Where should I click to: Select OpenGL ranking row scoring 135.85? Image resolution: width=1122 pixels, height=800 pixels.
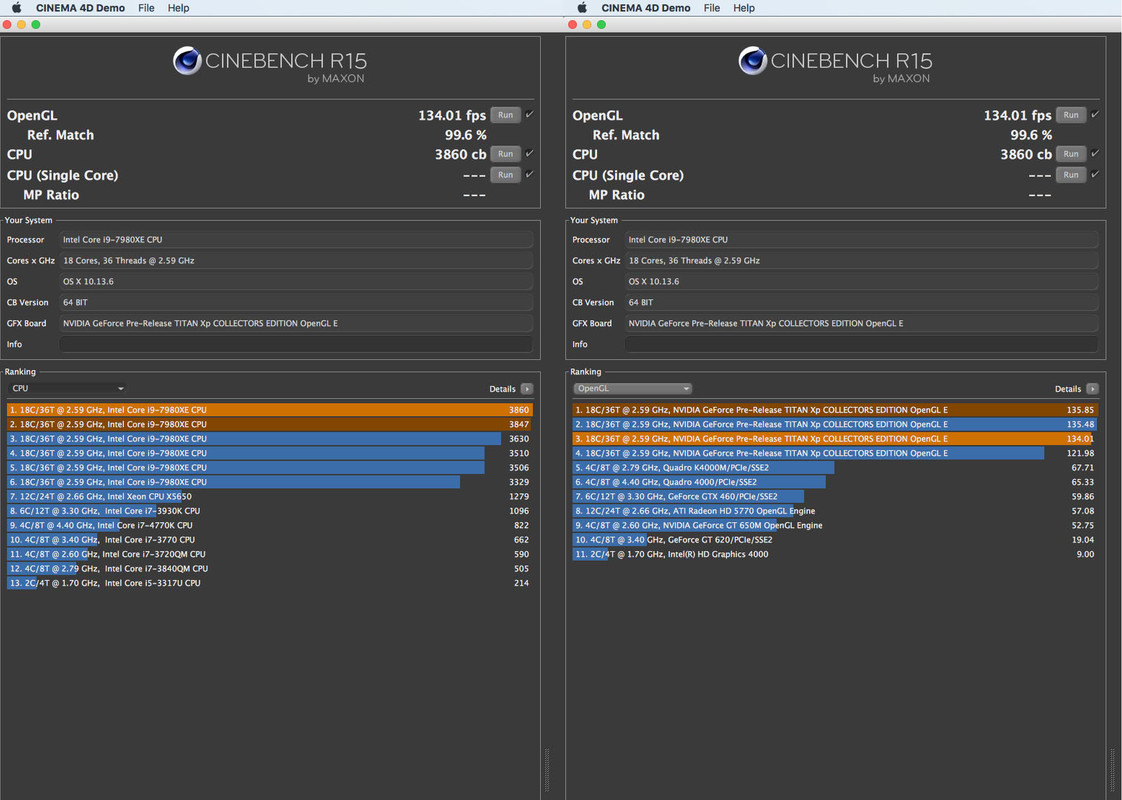pos(835,410)
